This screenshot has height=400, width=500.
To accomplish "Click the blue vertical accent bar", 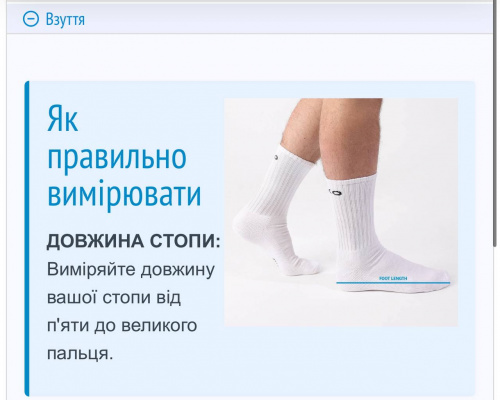I will tap(27, 238).
